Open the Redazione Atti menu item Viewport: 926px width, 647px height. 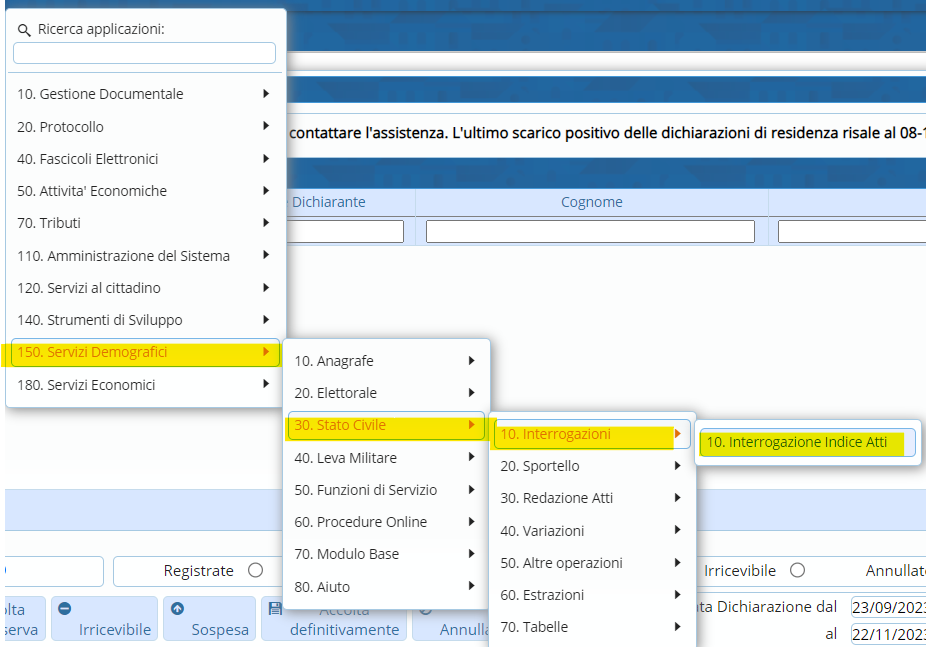pos(556,498)
